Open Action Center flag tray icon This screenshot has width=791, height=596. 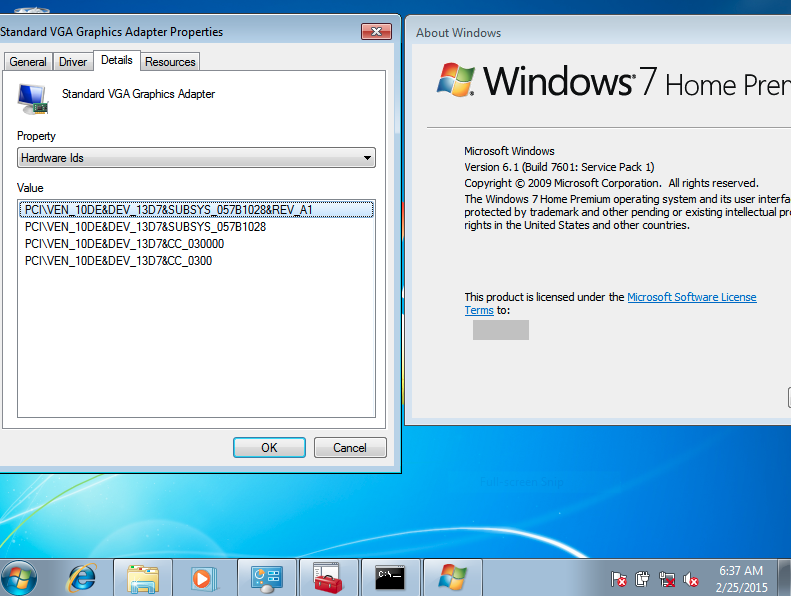pos(618,579)
